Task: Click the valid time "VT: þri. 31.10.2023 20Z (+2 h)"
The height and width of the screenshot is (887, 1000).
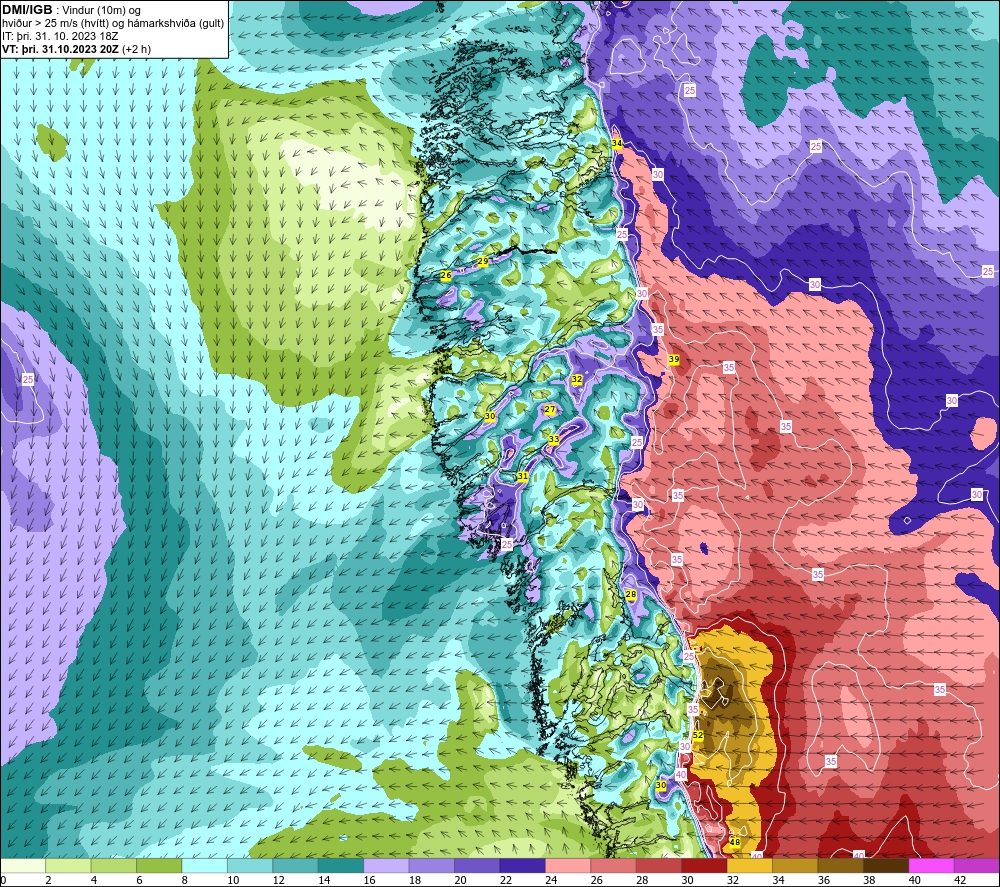Action: point(77,49)
